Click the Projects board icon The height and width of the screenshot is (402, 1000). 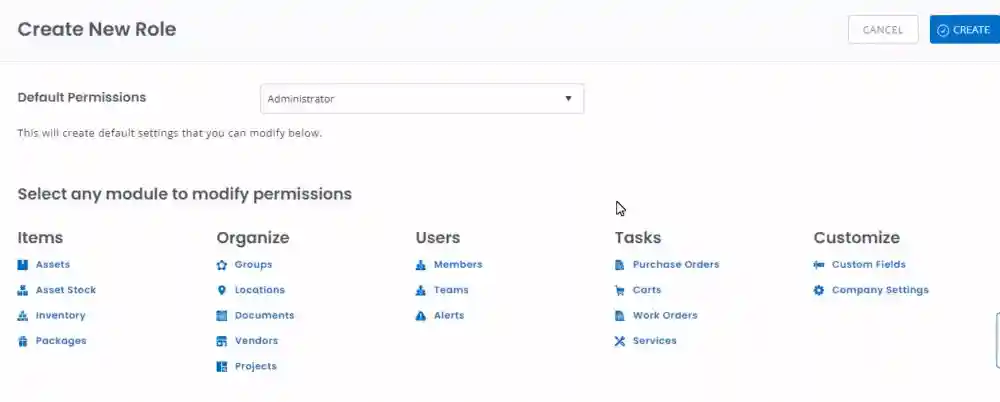(x=221, y=367)
